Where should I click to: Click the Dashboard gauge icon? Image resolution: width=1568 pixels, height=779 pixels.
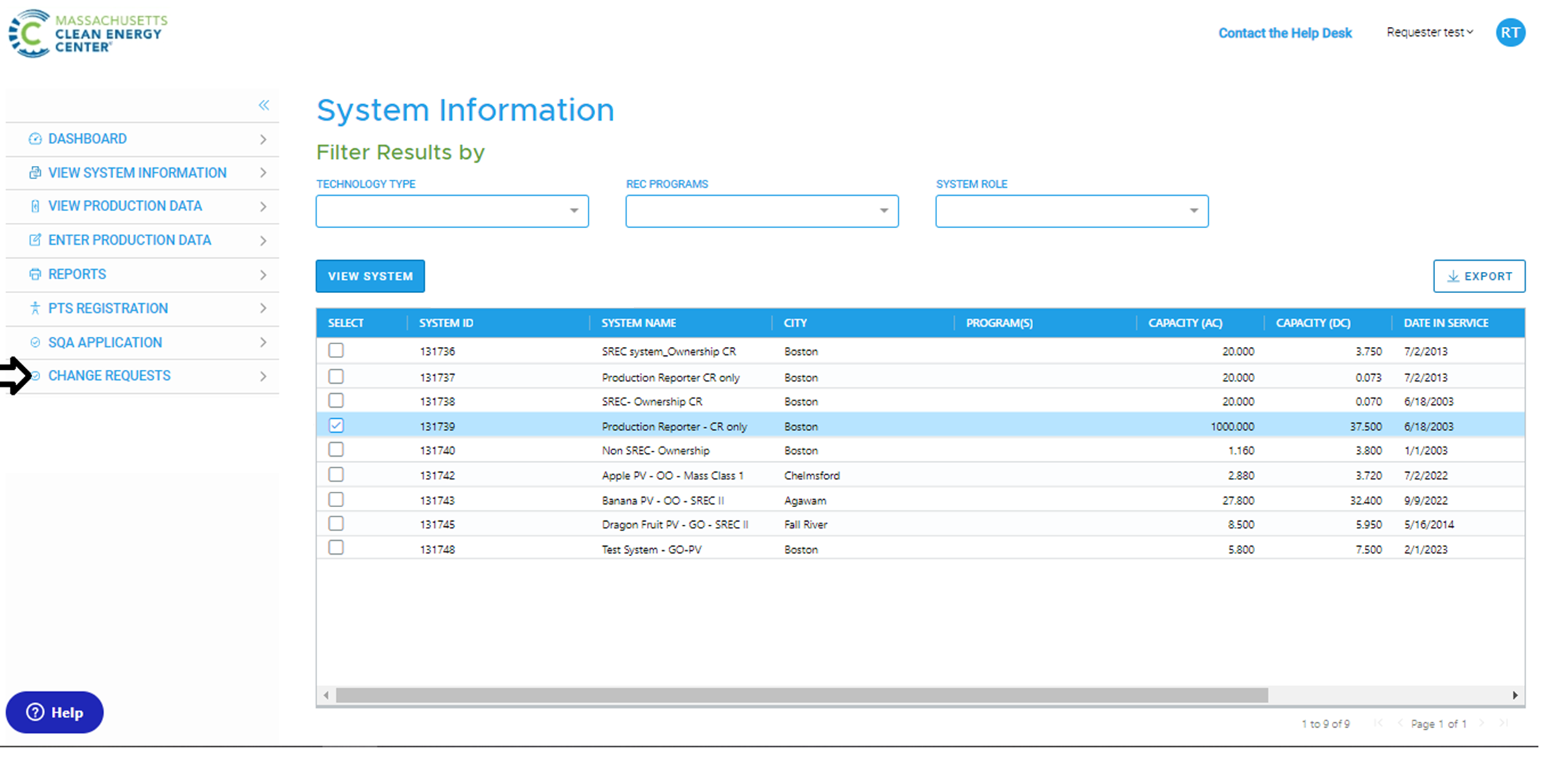coord(34,139)
